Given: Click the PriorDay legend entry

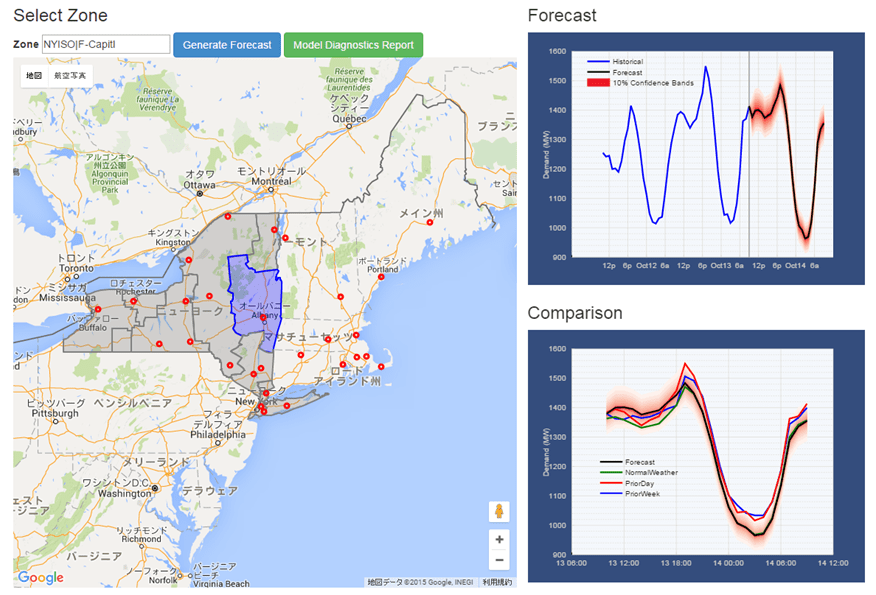Looking at the screenshot, I should point(641,483).
